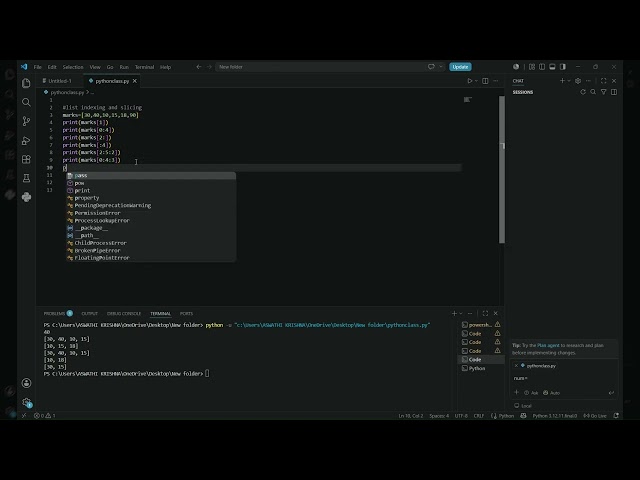This screenshot has height=480, width=640.
Task: Switch to the Untitled-1 tab
Action: pos(60,81)
